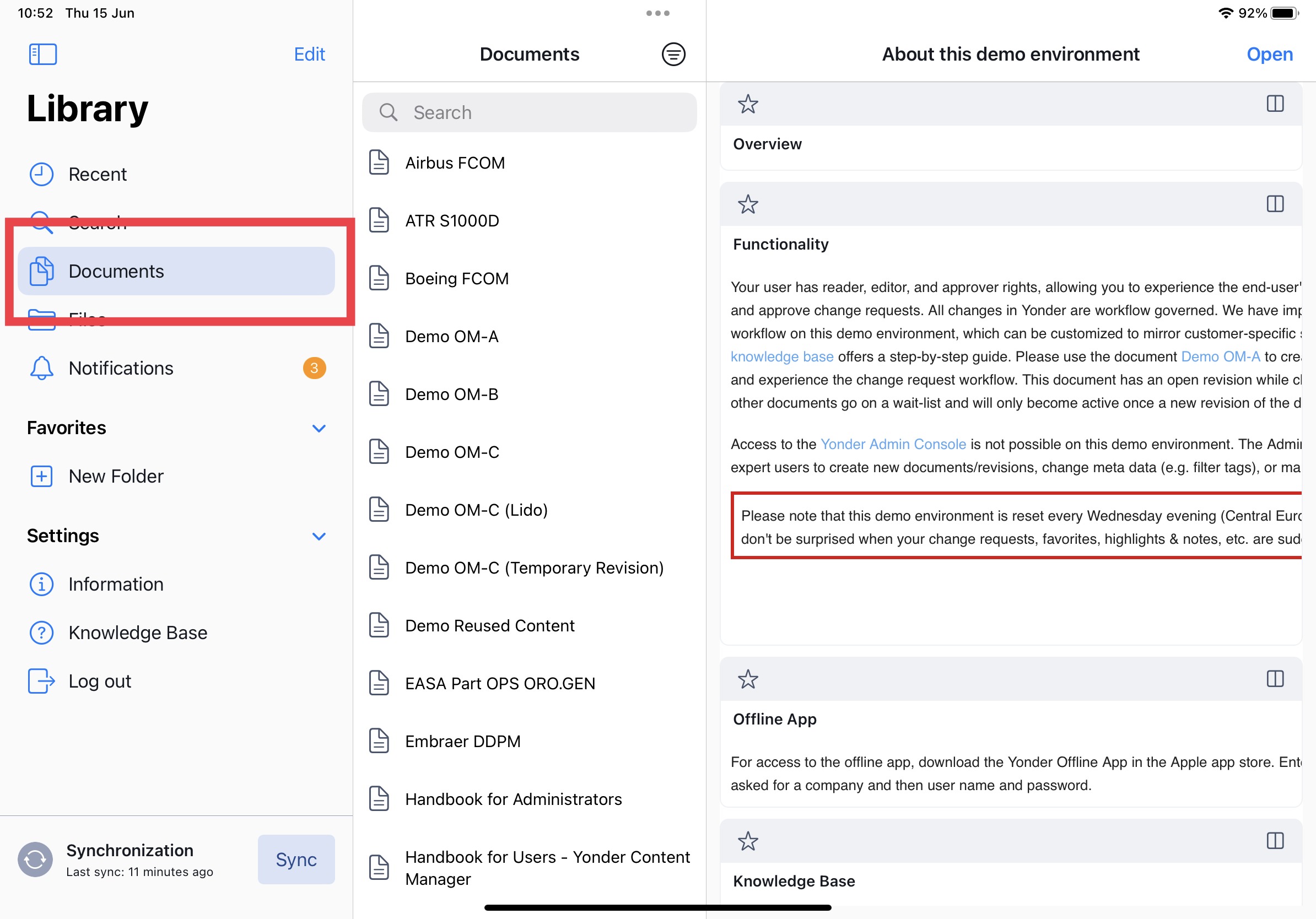Tap the three-dots multitasking menu
This screenshot has width=1316, height=919.
coord(657,13)
